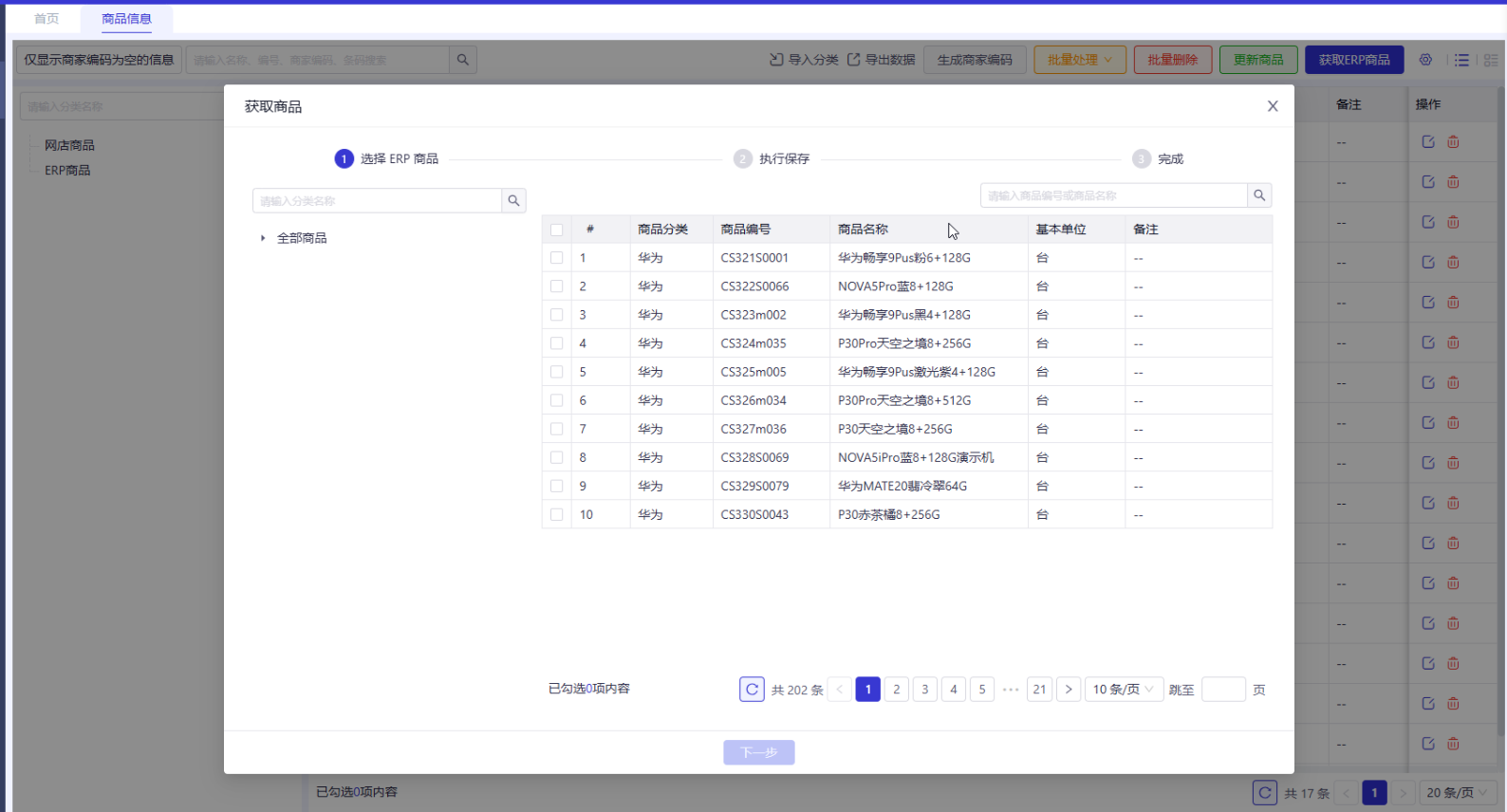
Task: Click 仅显示商家编码为空的信息 button
Action: click(99, 60)
